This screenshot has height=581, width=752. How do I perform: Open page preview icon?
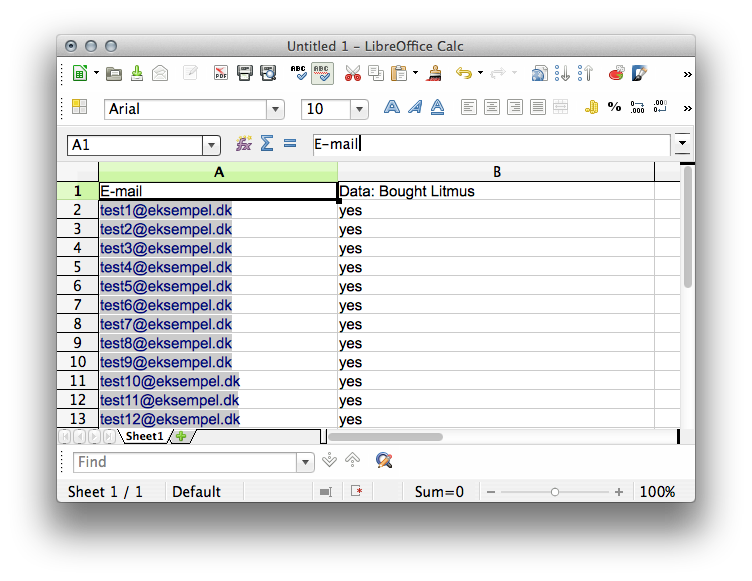(268, 73)
